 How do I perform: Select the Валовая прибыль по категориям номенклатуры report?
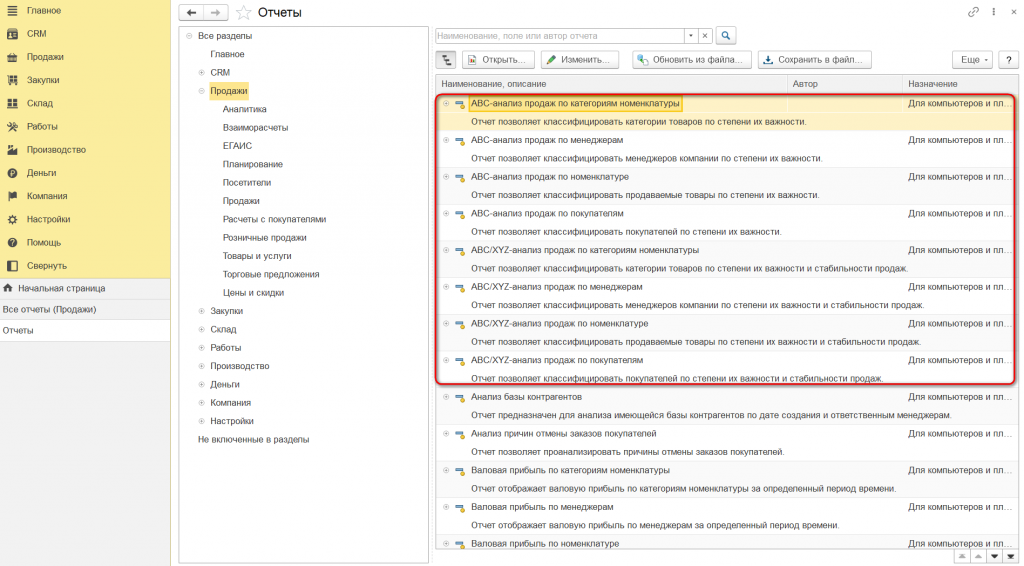(x=570, y=470)
